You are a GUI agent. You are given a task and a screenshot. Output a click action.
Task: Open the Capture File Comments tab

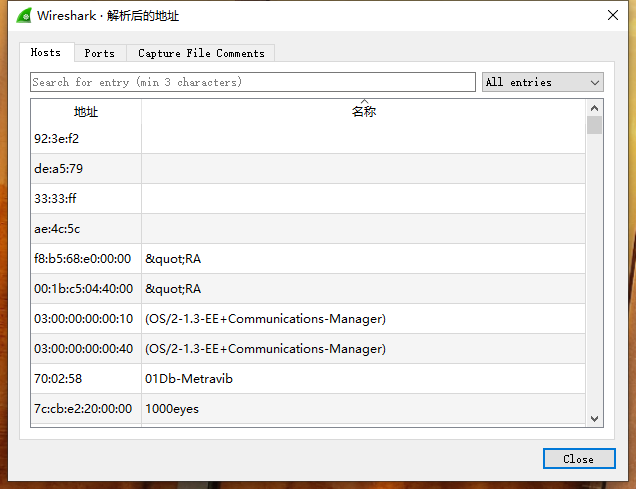(201, 53)
